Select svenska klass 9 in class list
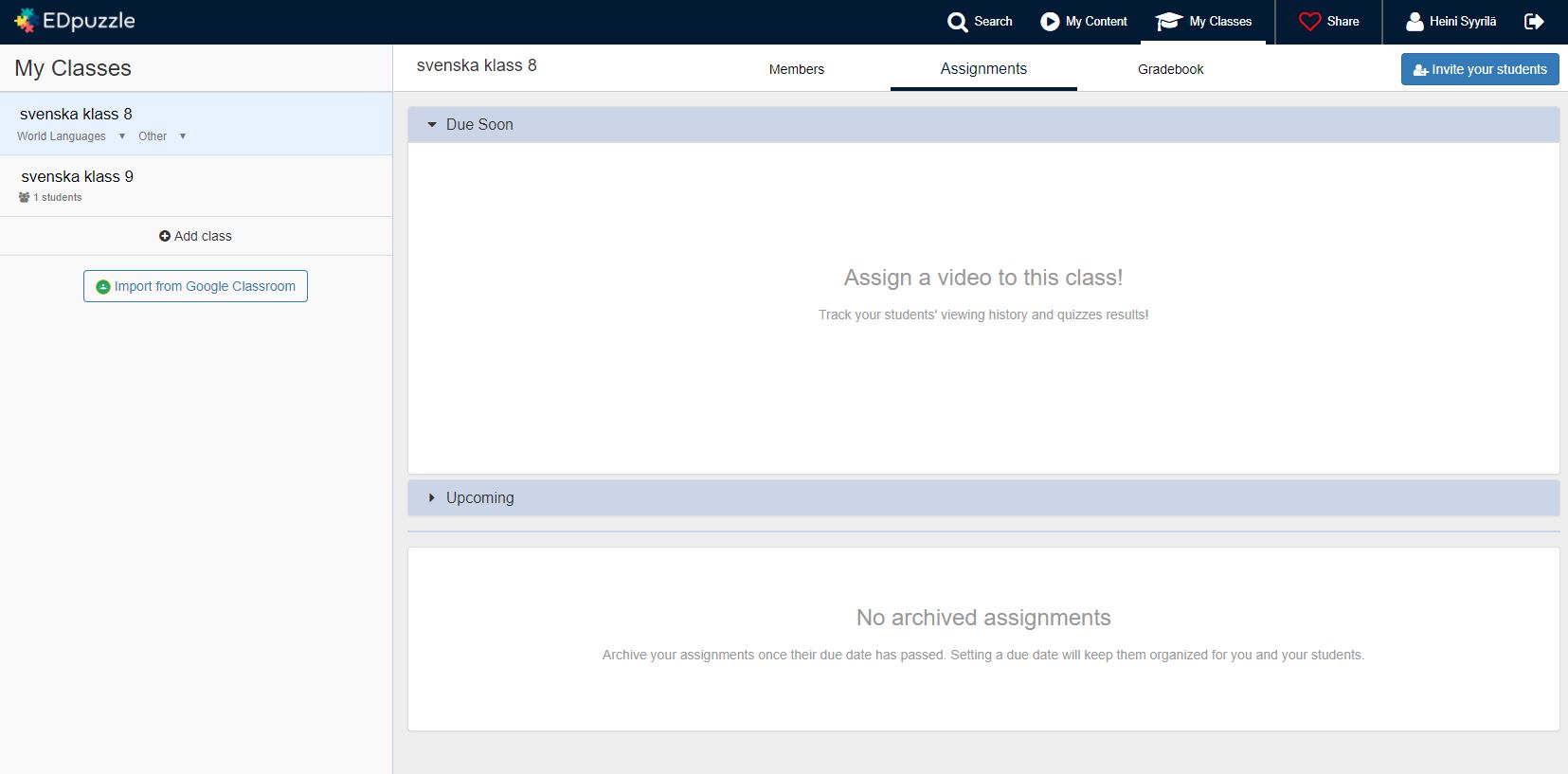The width and height of the screenshot is (1568, 774). click(78, 177)
